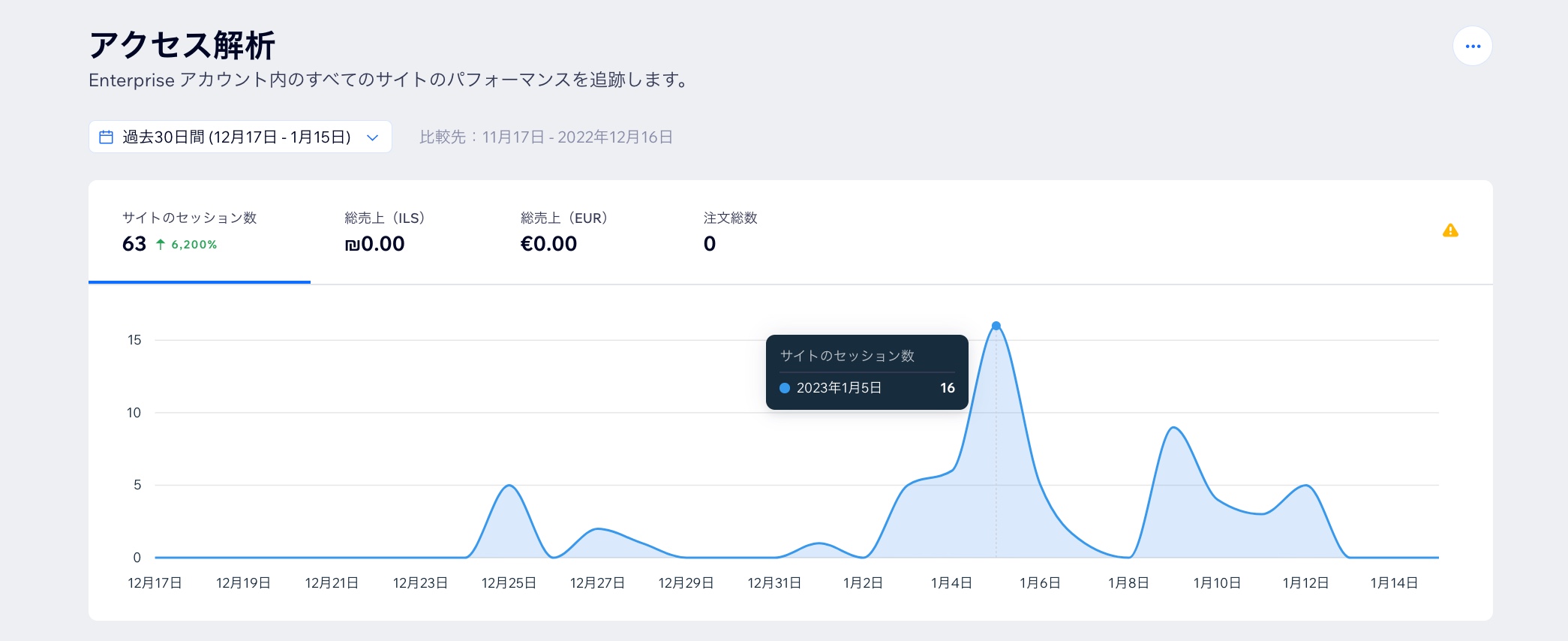
Task: Click the 12月27日 x-axis label
Action: click(x=597, y=583)
